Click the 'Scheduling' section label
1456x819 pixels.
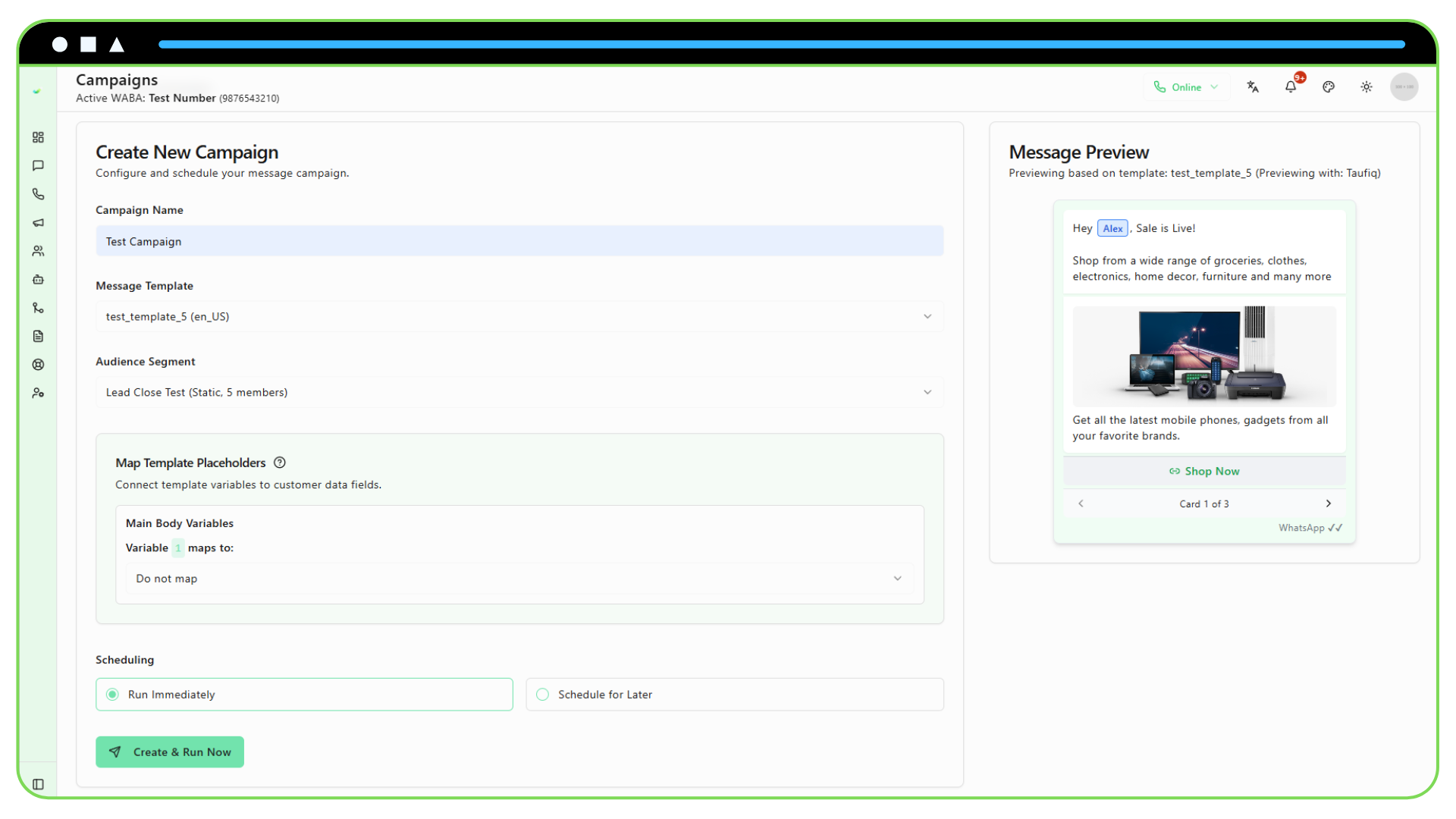[125, 660]
